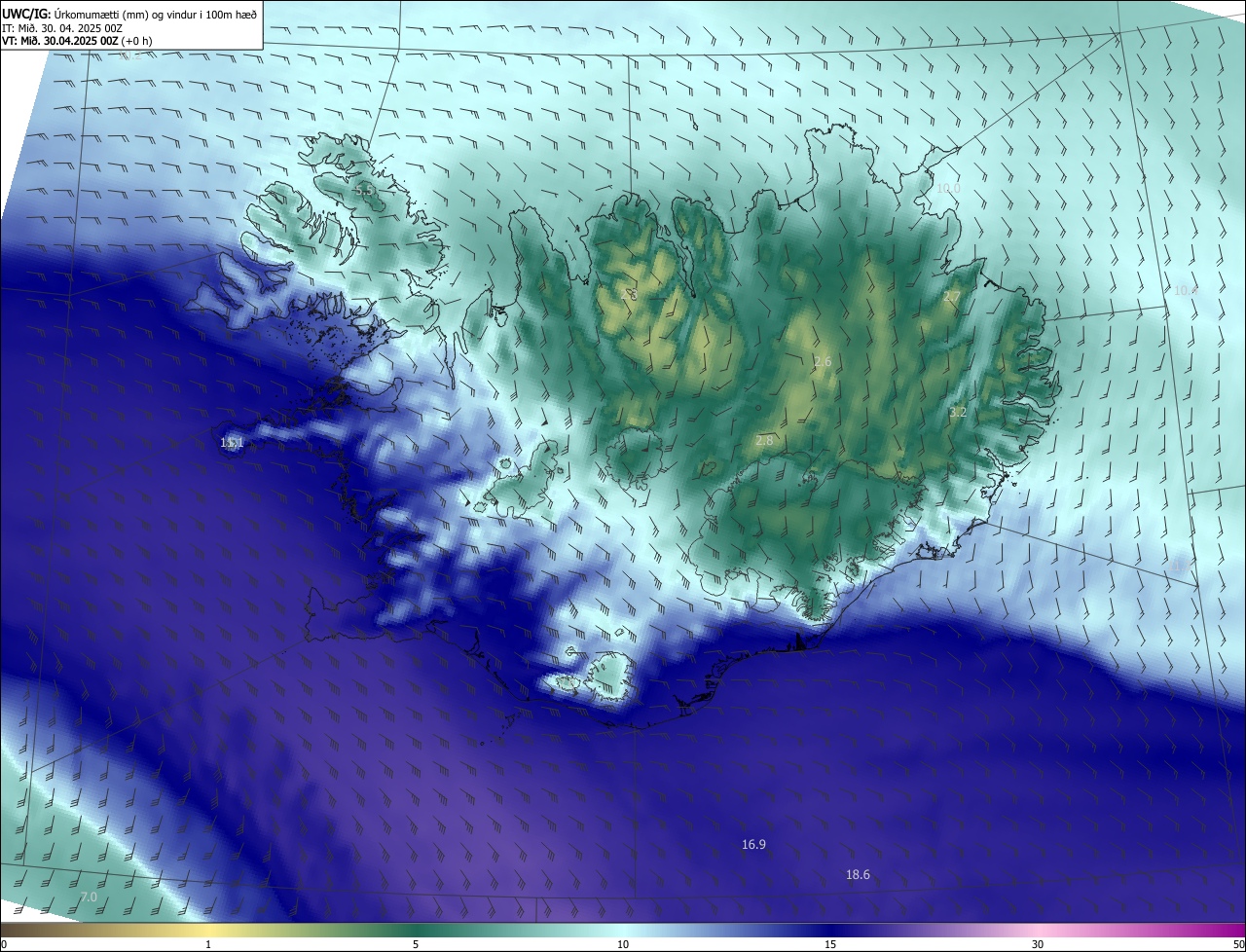This screenshot has width=1246, height=952.
Task: Click the color scale tick label "10"
Action: pos(623,944)
